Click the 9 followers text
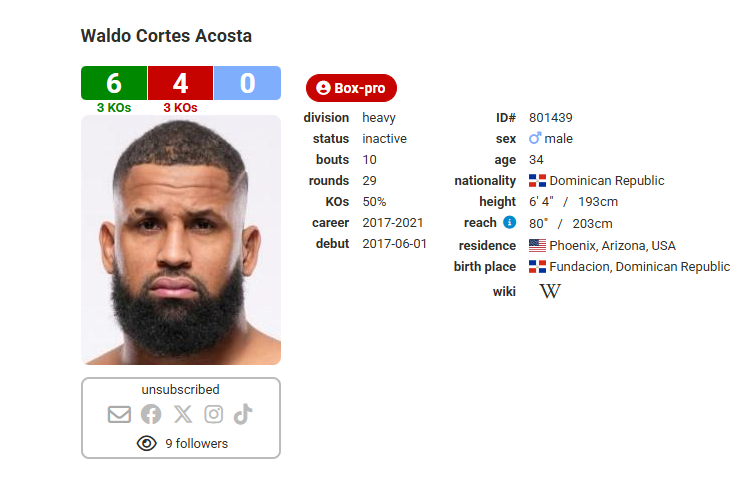744x483 pixels. tap(196, 443)
